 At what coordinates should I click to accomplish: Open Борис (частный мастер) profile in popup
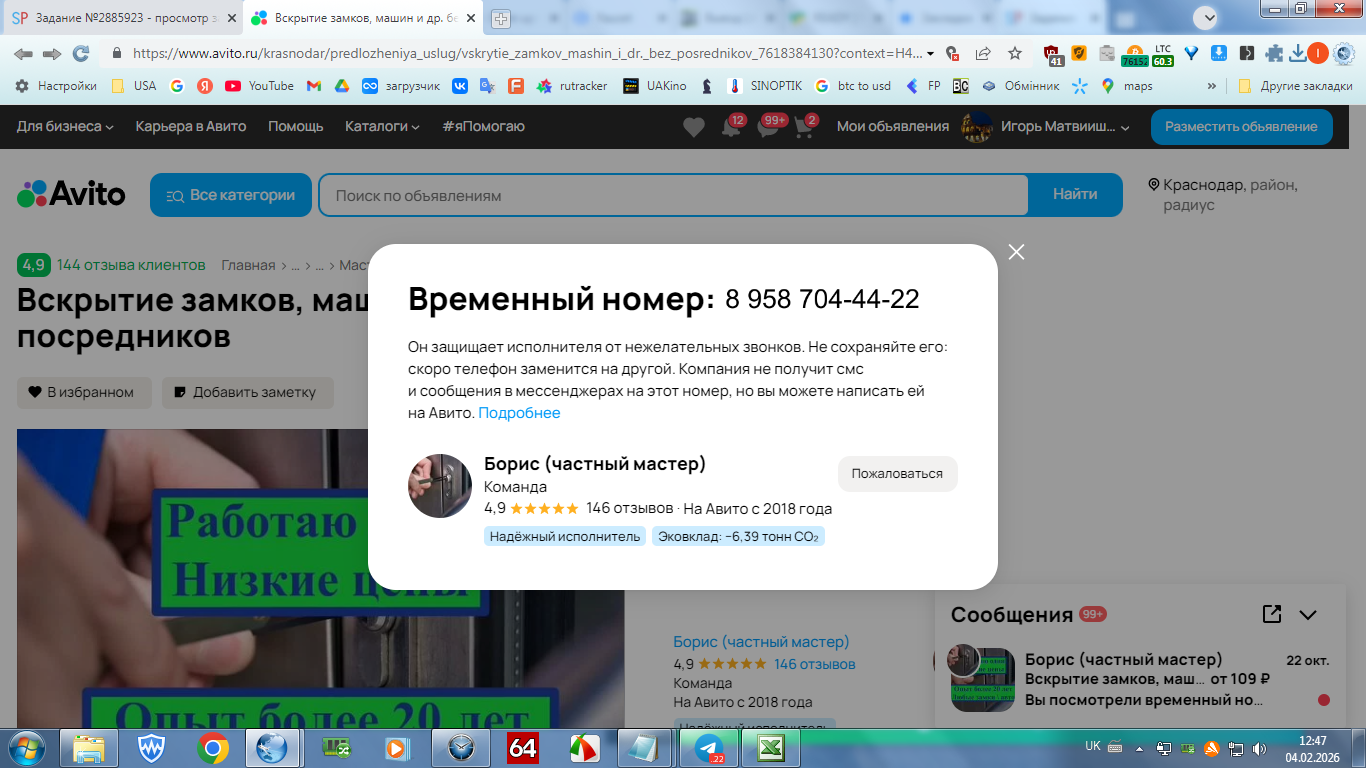click(x=595, y=463)
